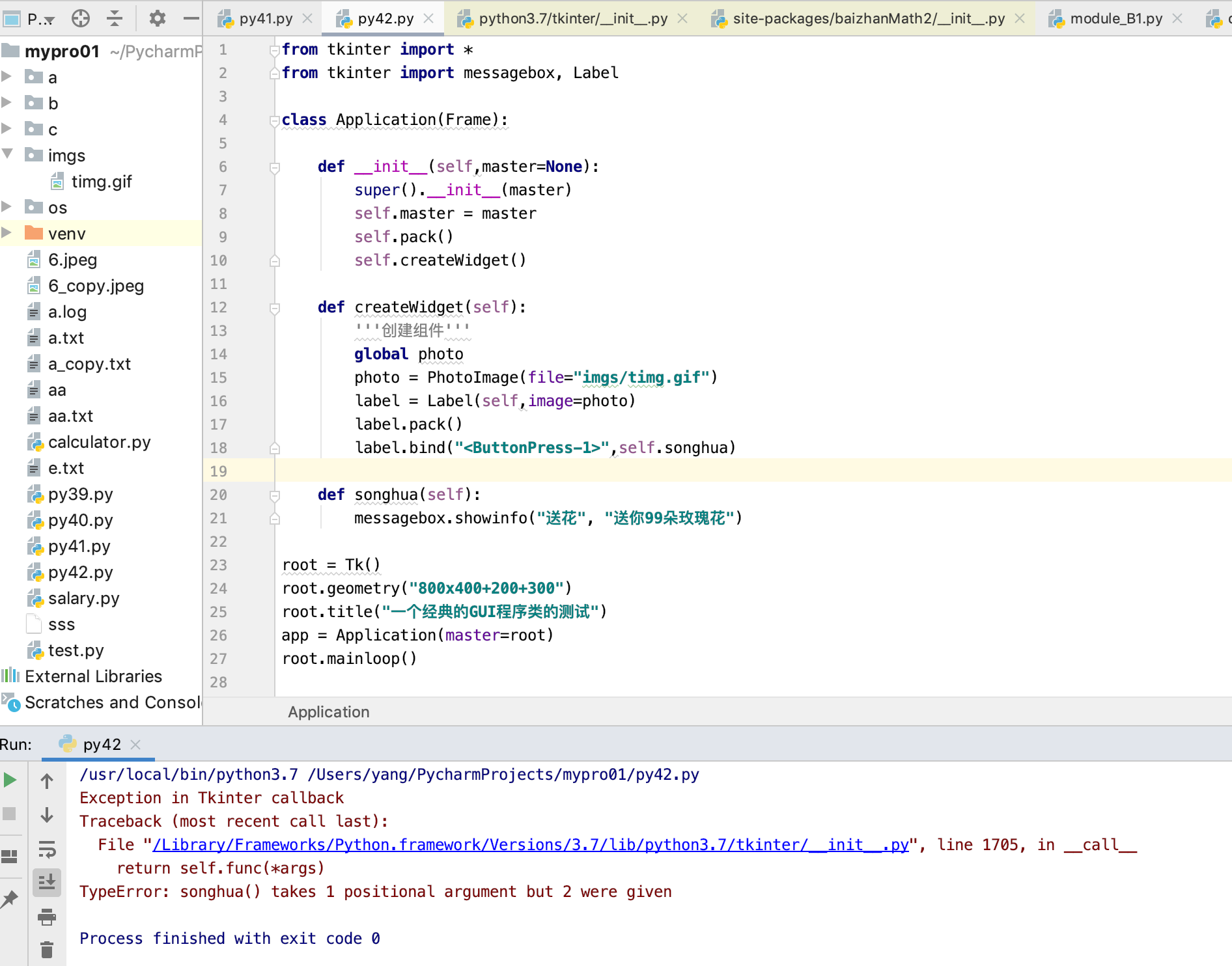Fold the songhua method at line 20

click(275, 495)
